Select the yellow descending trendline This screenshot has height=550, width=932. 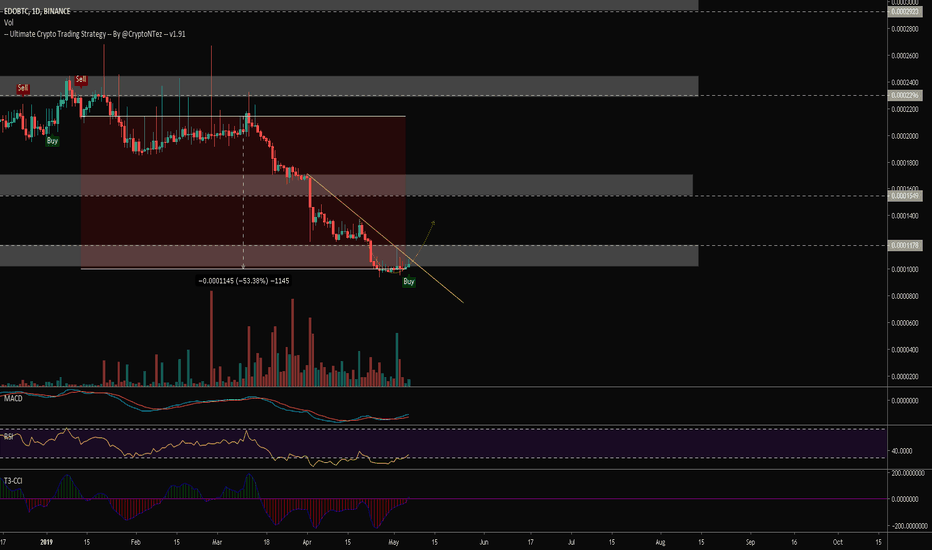coord(385,238)
